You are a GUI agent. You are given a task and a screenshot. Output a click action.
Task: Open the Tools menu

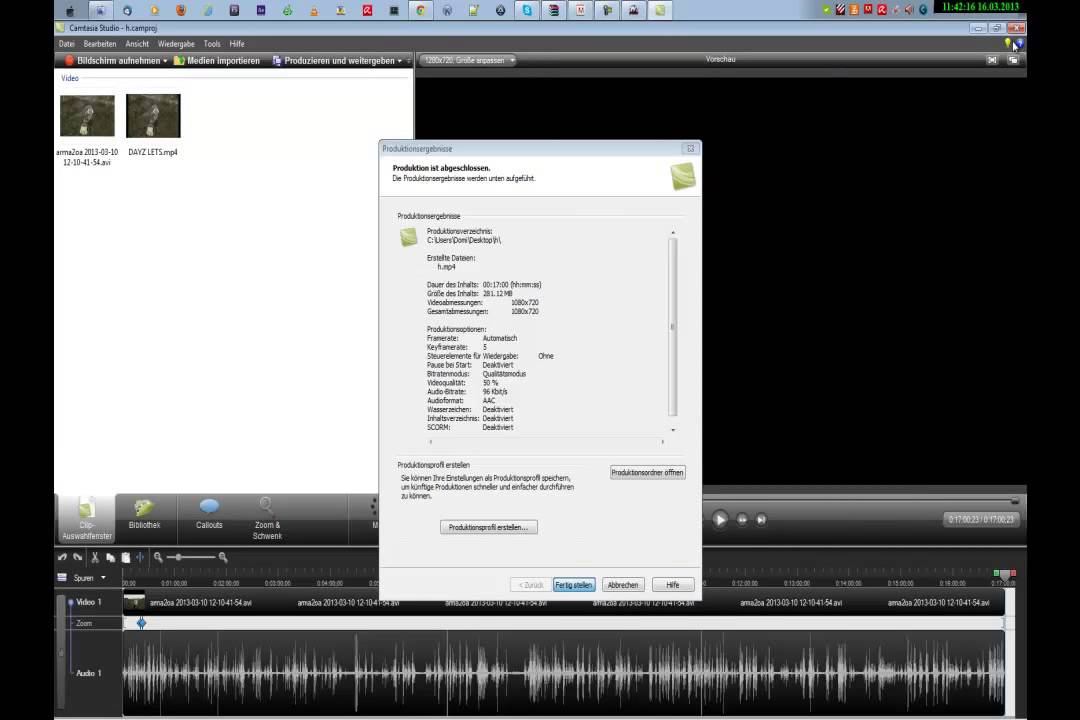(212, 43)
